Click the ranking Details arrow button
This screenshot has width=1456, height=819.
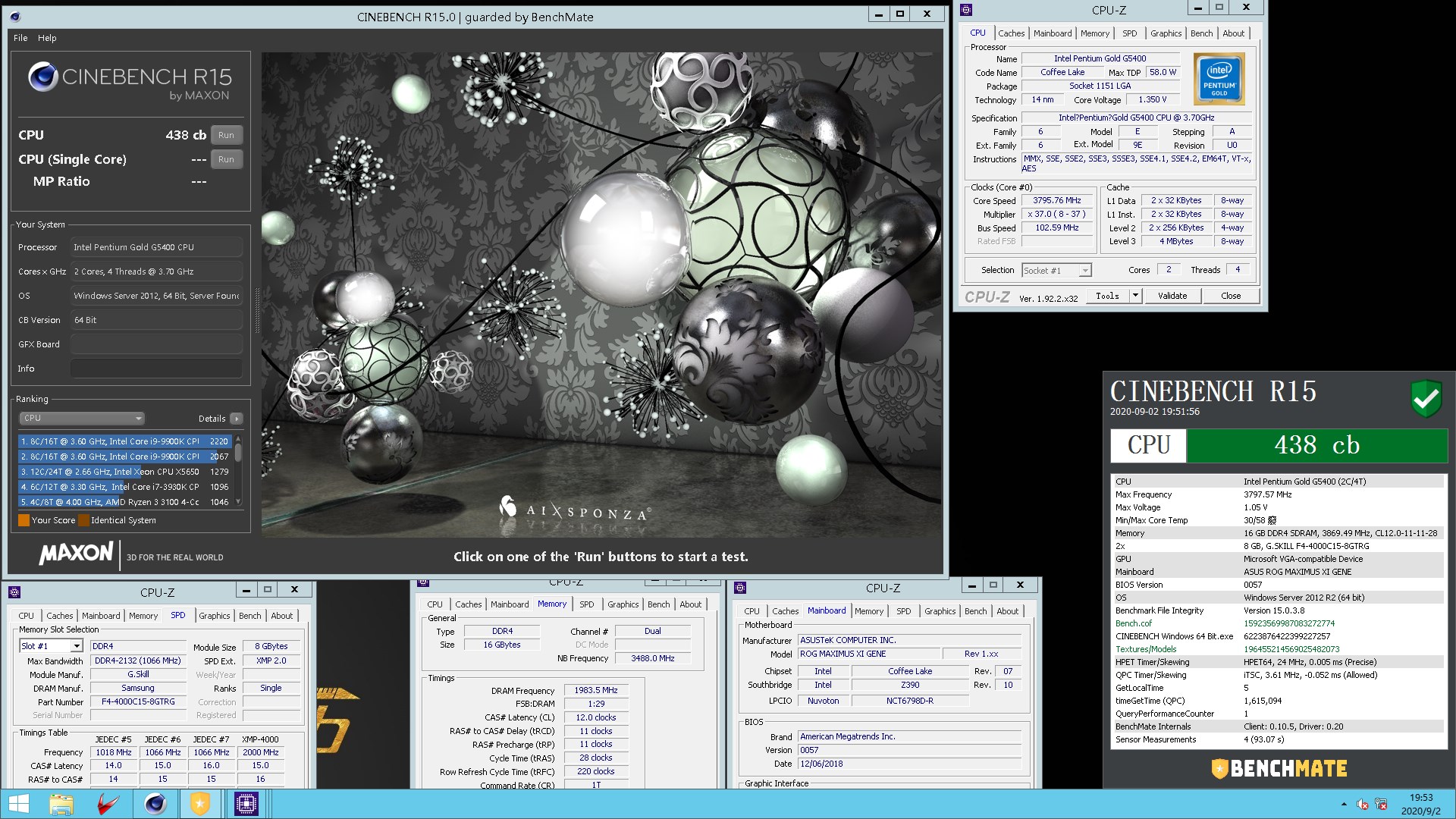237,419
